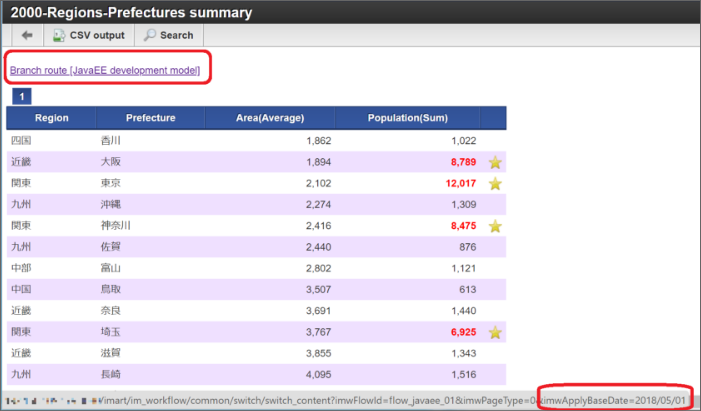Click the star icon in the 神奈川 row
The height and width of the screenshot is (411, 701).
point(494,226)
